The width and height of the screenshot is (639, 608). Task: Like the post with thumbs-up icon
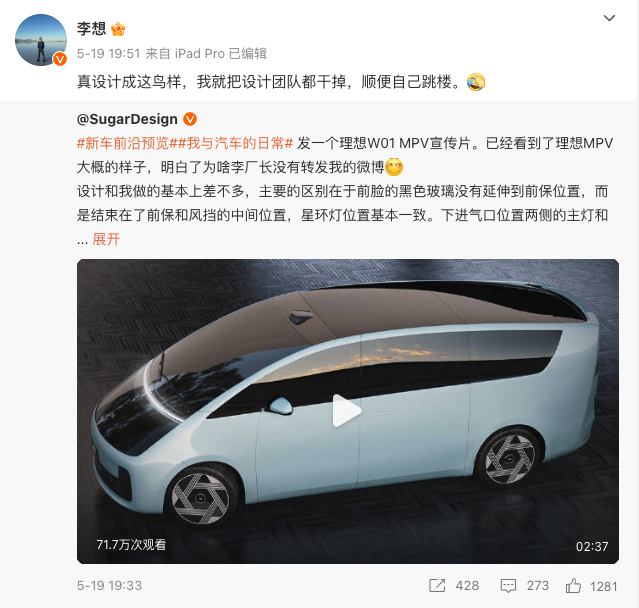[x=573, y=586]
